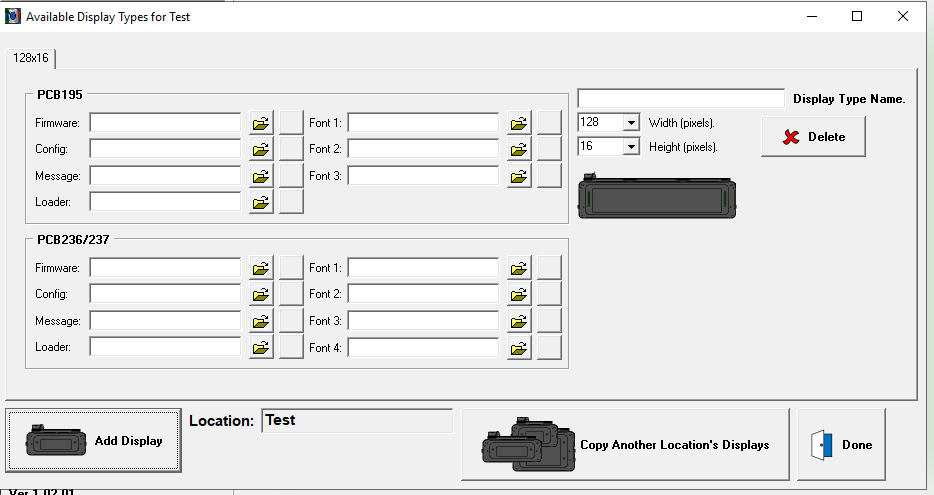Click folder icon beside PCB195 Loader
This screenshot has height=495, width=934.
261,201
